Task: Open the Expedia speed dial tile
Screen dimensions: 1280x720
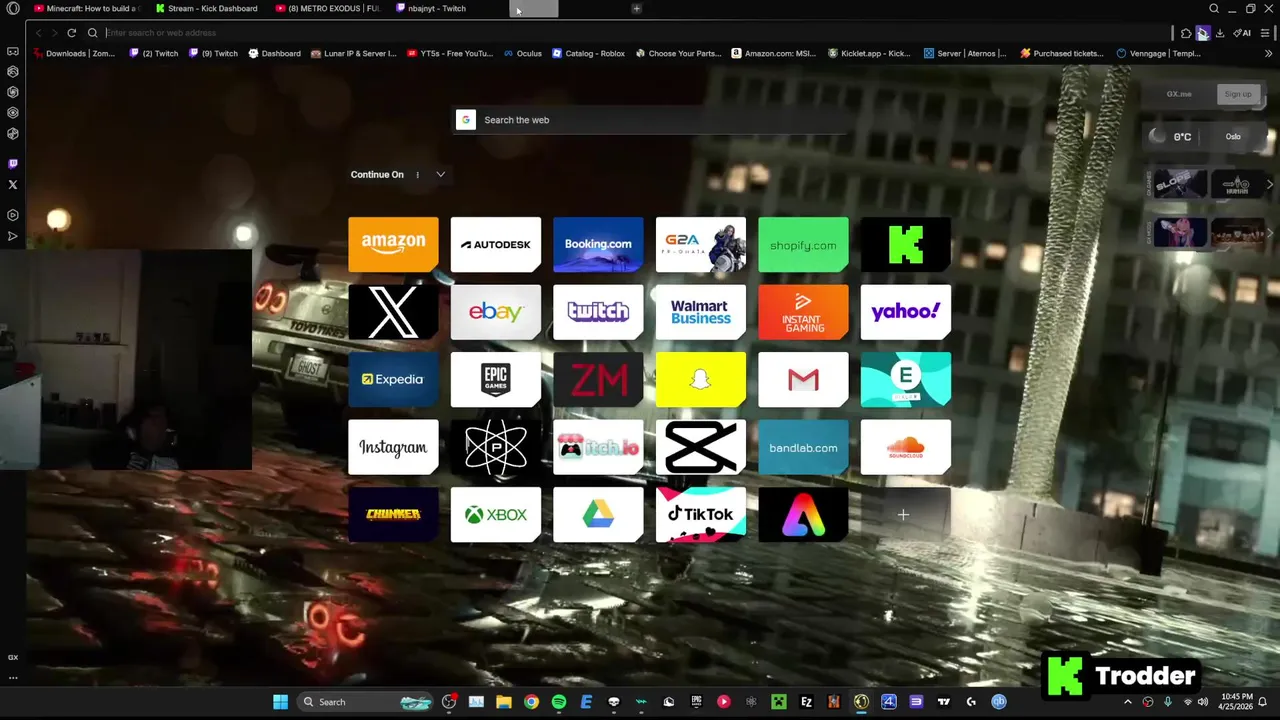Action: click(393, 380)
